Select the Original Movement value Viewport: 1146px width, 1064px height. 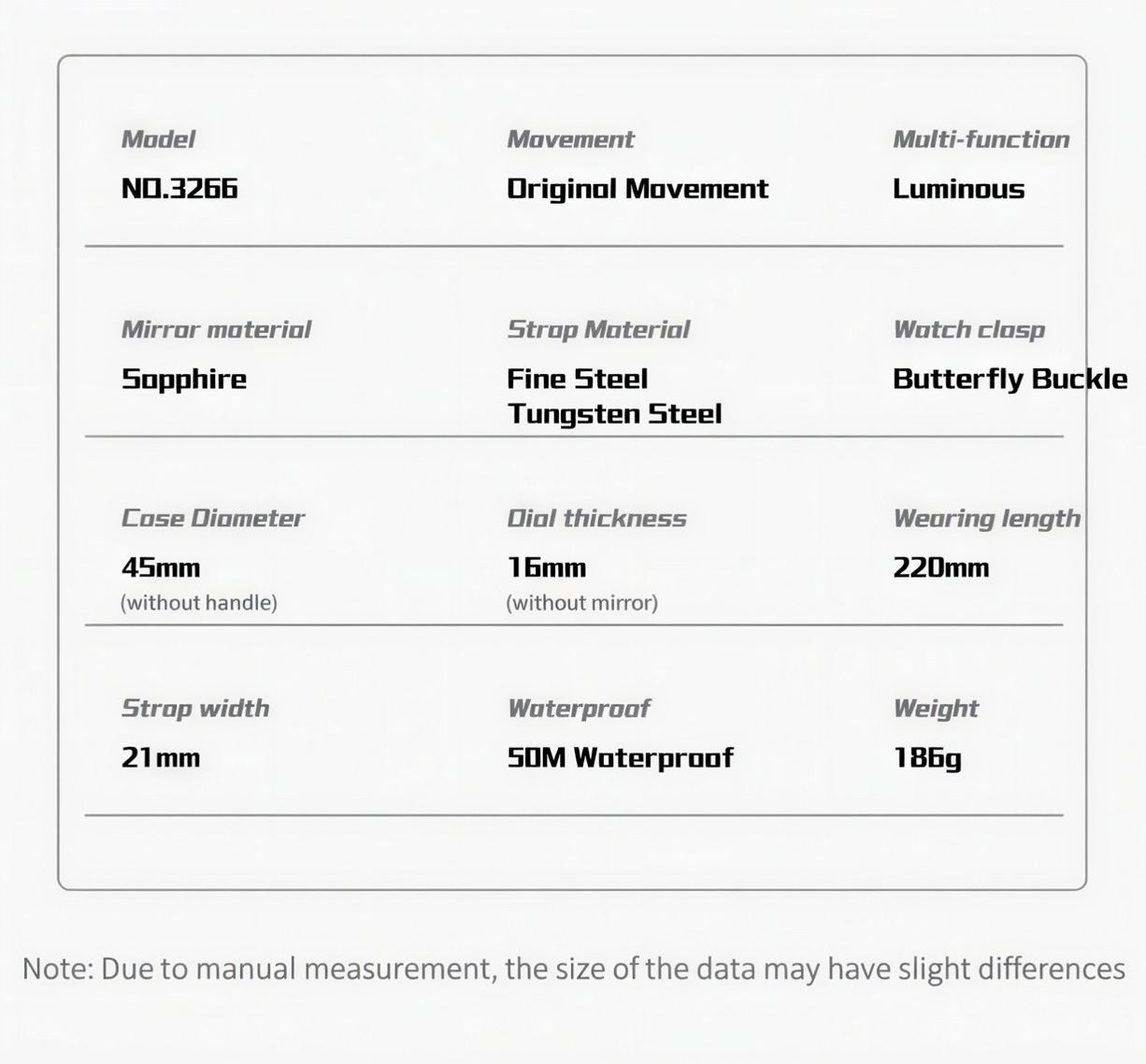[x=637, y=189]
